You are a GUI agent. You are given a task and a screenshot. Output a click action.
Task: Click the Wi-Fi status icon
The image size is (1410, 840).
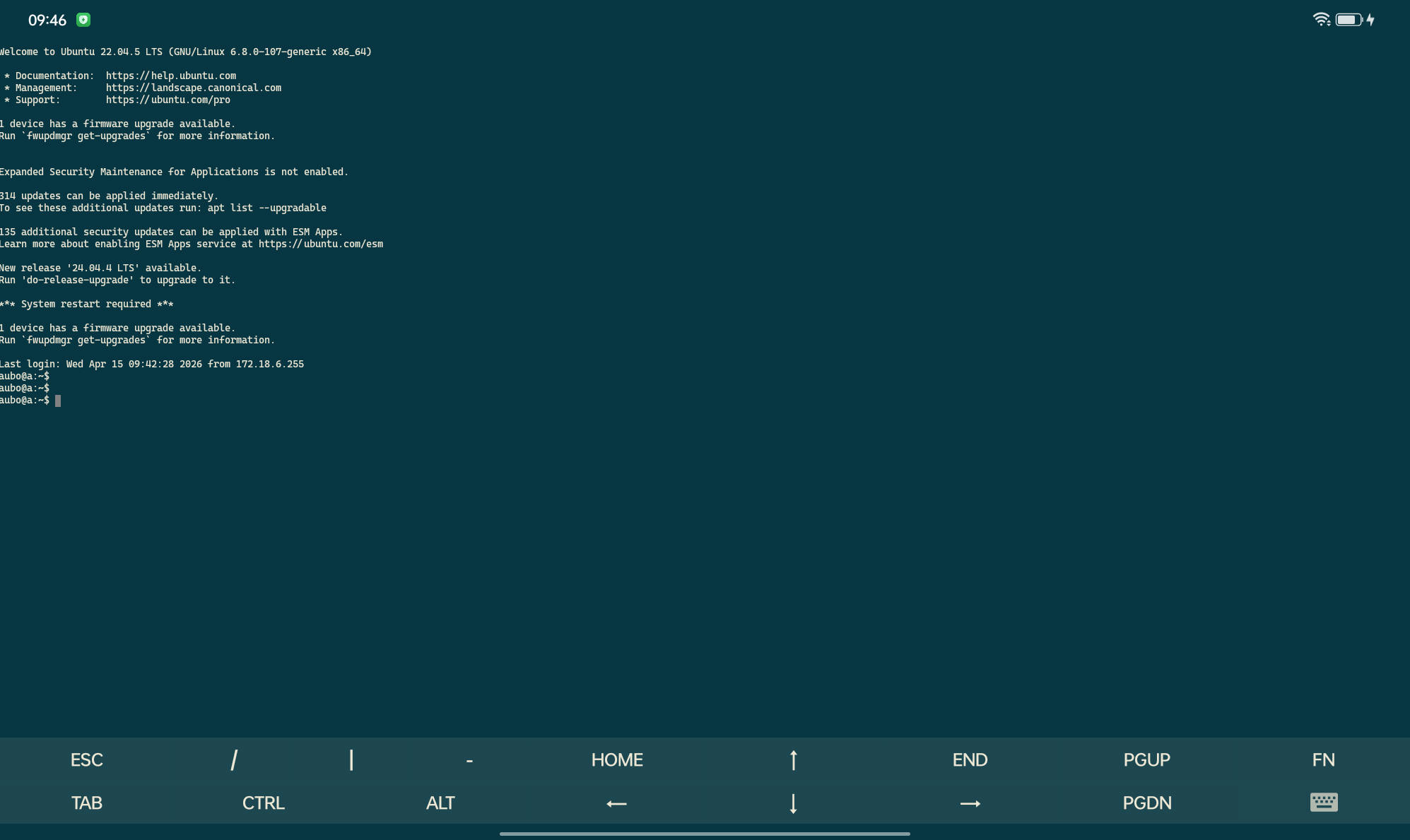pyautogui.click(x=1321, y=19)
